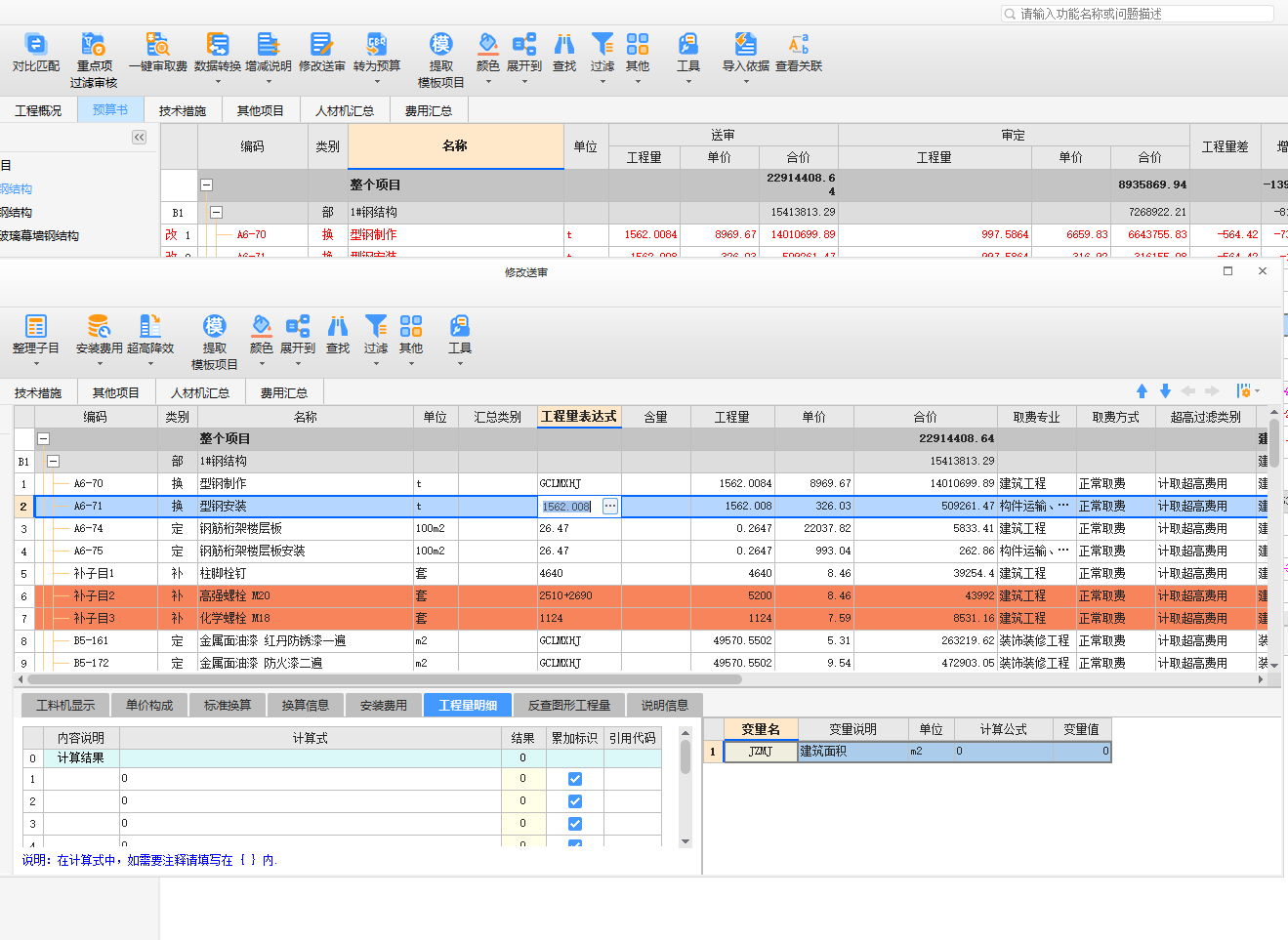Click 整理子目 icon in 修改送审 window

pos(36,326)
